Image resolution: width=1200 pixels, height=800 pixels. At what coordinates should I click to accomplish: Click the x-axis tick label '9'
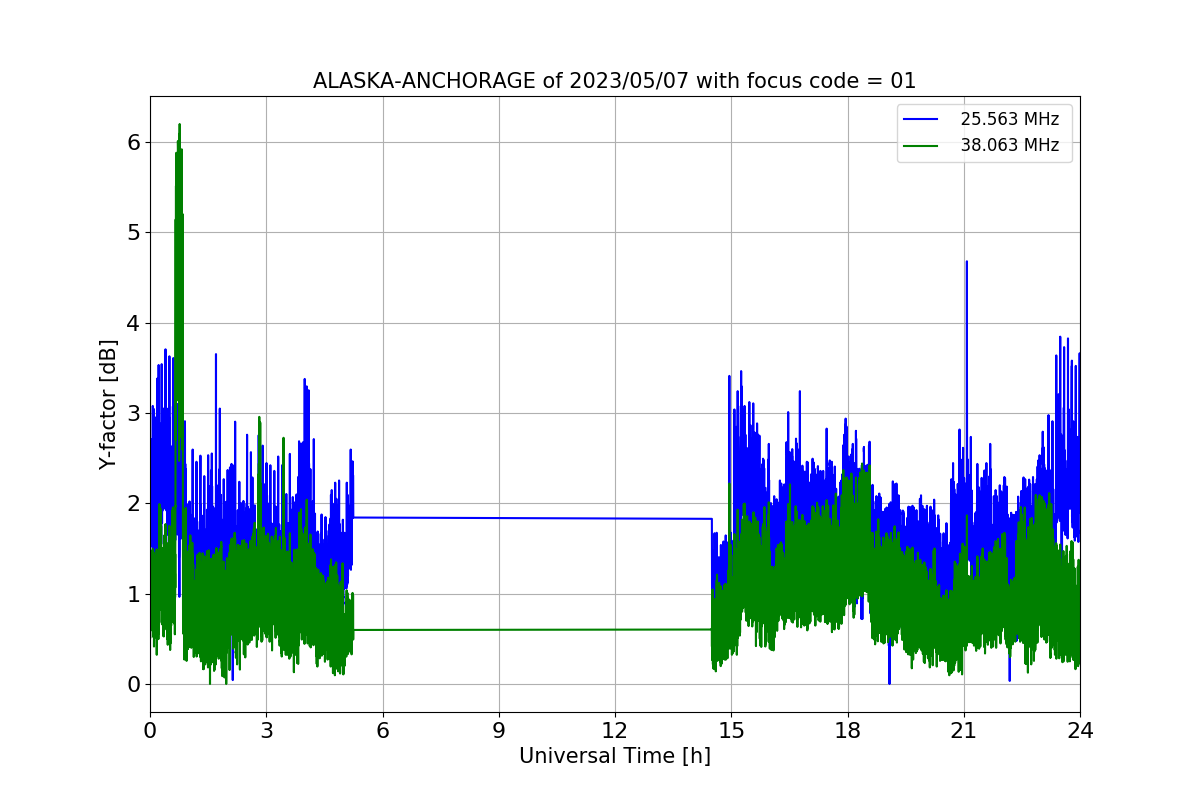click(x=499, y=730)
